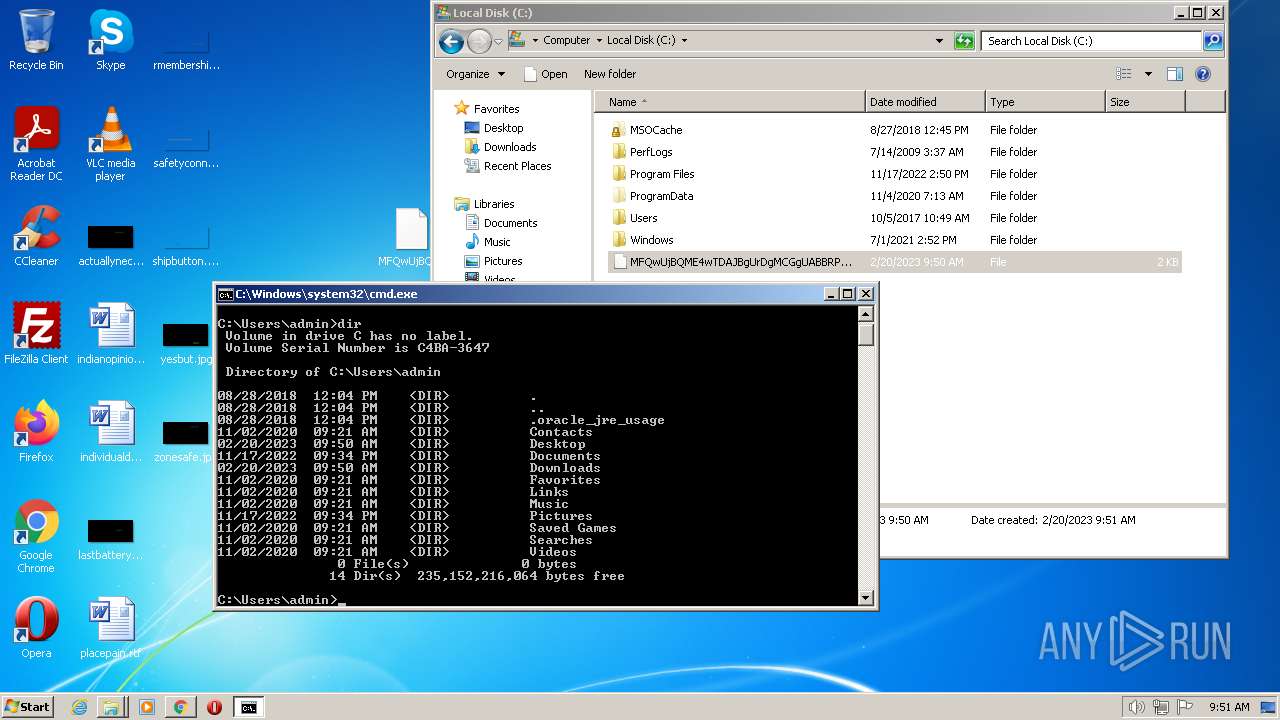The image size is (1280, 720).
Task: Sort by Name column header
Action: click(x=730, y=102)
